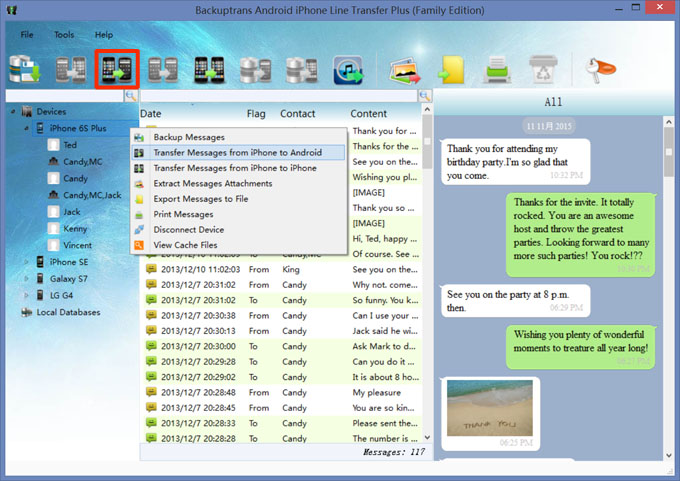Choose Export Messages to File entry
680x481 pixels.
point(239,199)
